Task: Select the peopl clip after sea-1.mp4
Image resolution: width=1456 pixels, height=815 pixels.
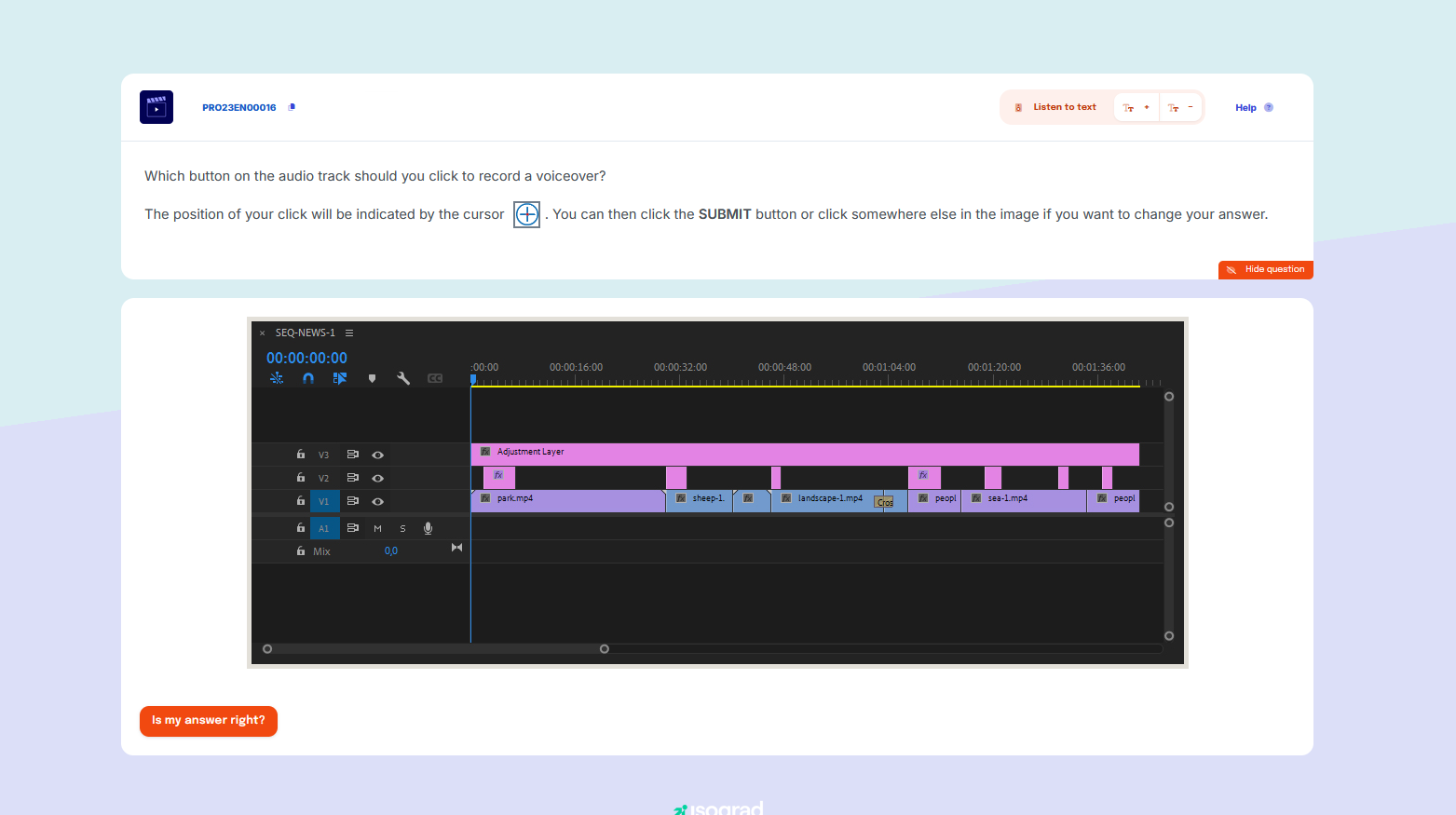Action: tap(1113, 501)
